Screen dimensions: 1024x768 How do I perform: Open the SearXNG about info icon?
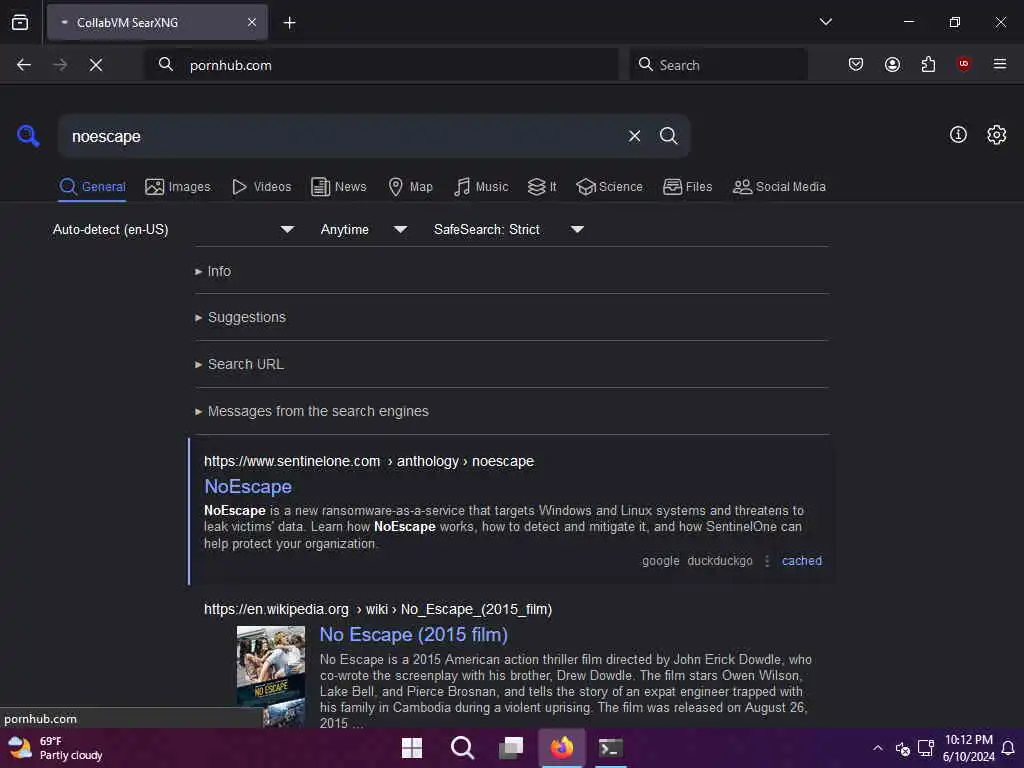click(x=958, y=135)
